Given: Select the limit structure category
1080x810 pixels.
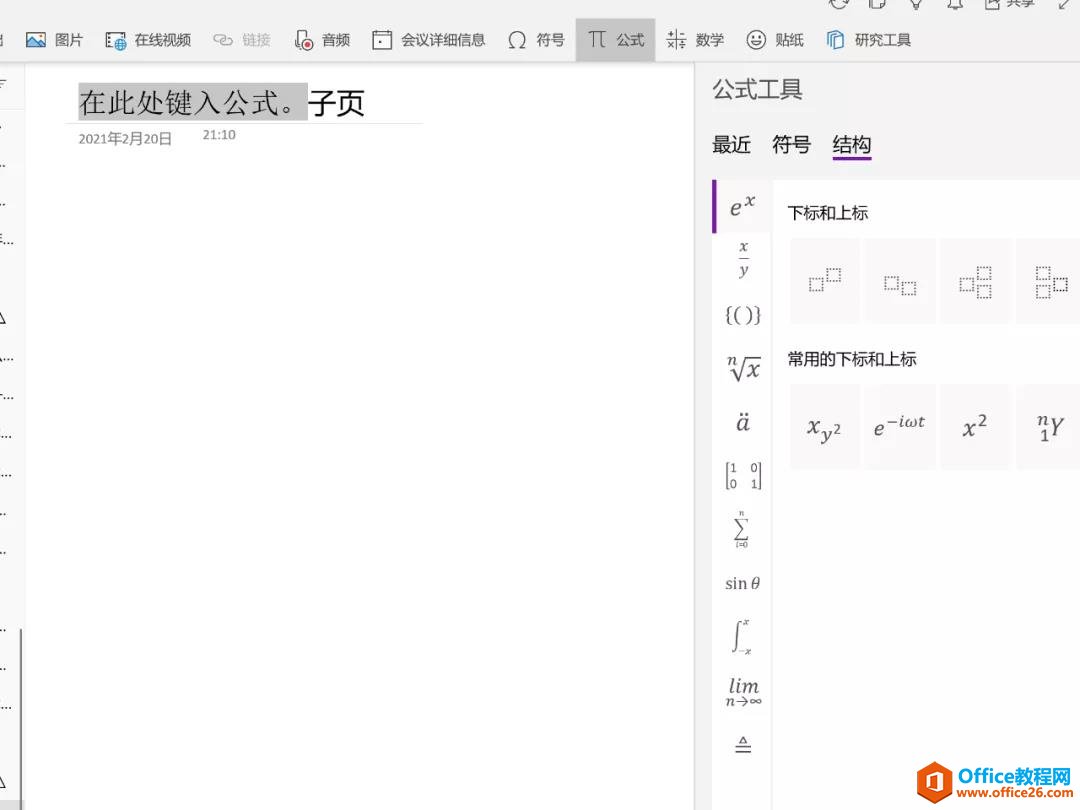Looking at the screenshot, I should coord(742,690).
